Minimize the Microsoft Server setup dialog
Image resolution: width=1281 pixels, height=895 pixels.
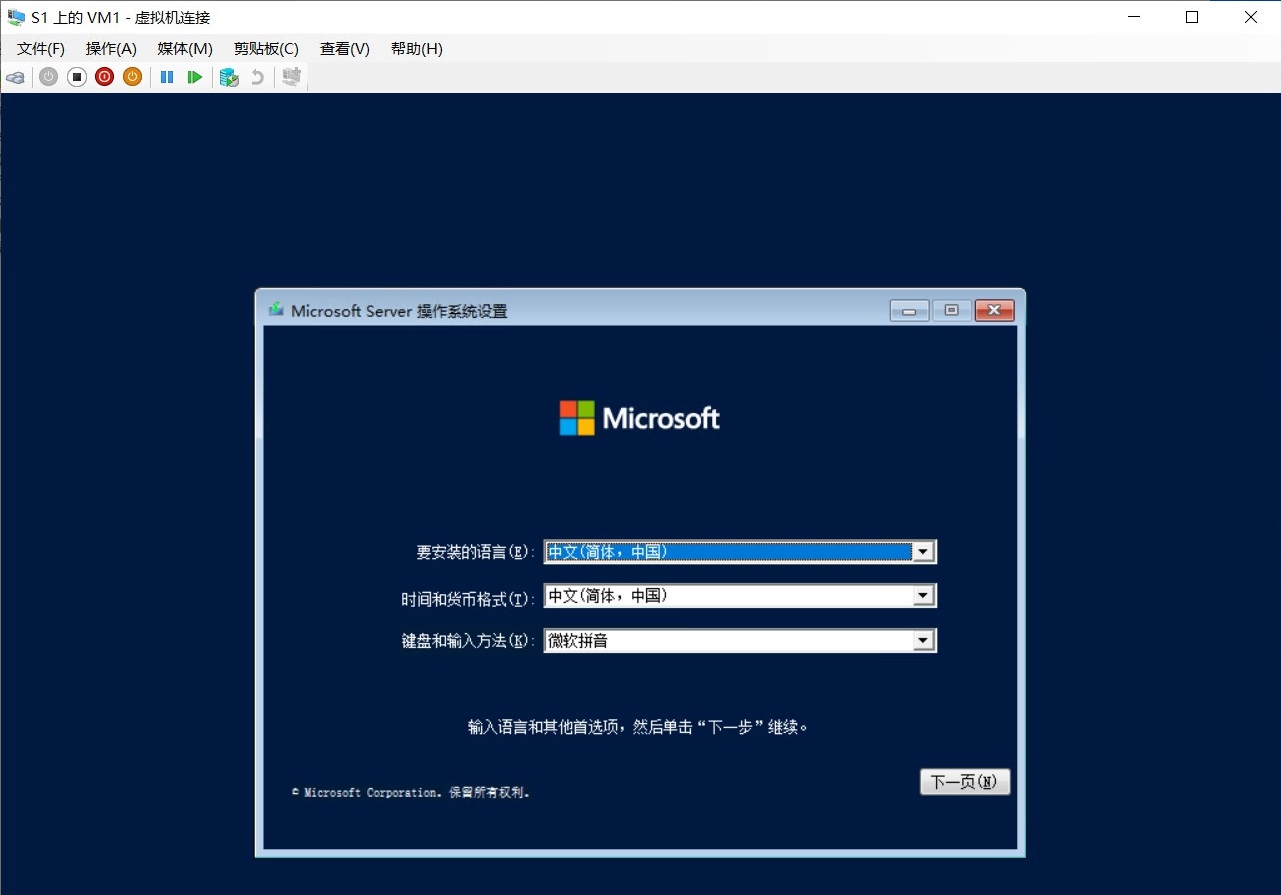pyautogui.click(x=909, y=311)
